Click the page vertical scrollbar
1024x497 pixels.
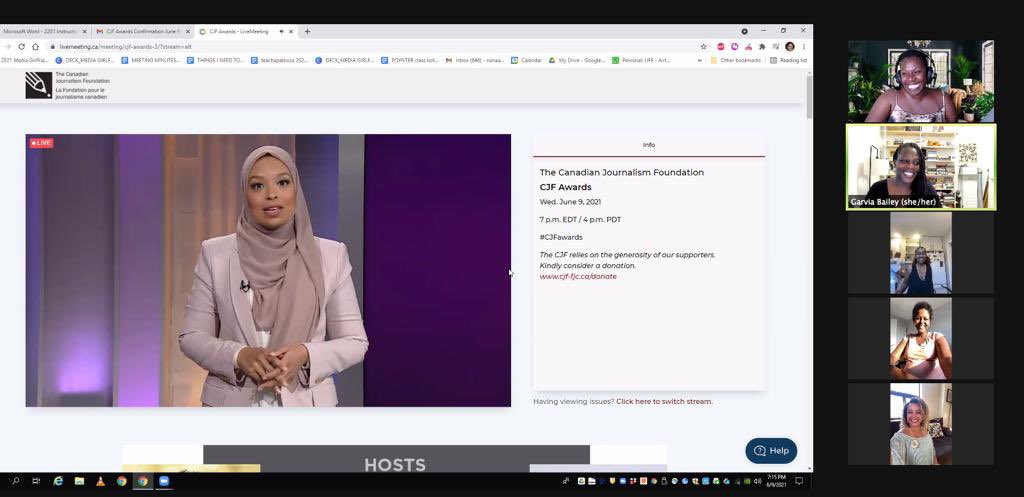[810, 97]
